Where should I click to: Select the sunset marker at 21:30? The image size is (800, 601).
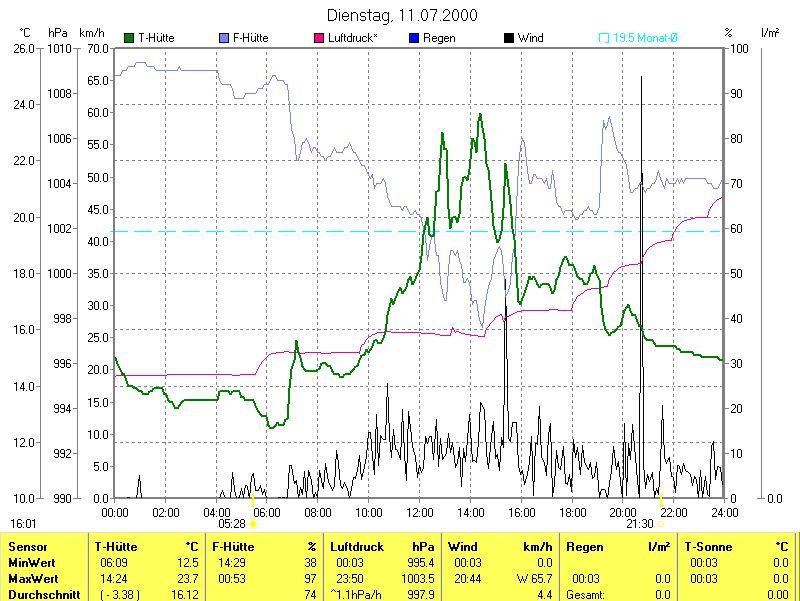[x=660, y=523]
